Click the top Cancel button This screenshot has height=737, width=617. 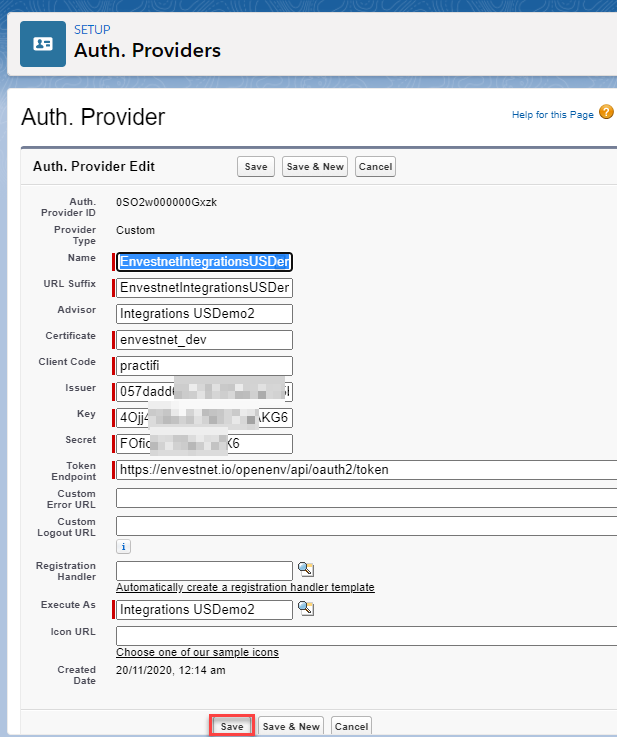[x=375, y=167]
